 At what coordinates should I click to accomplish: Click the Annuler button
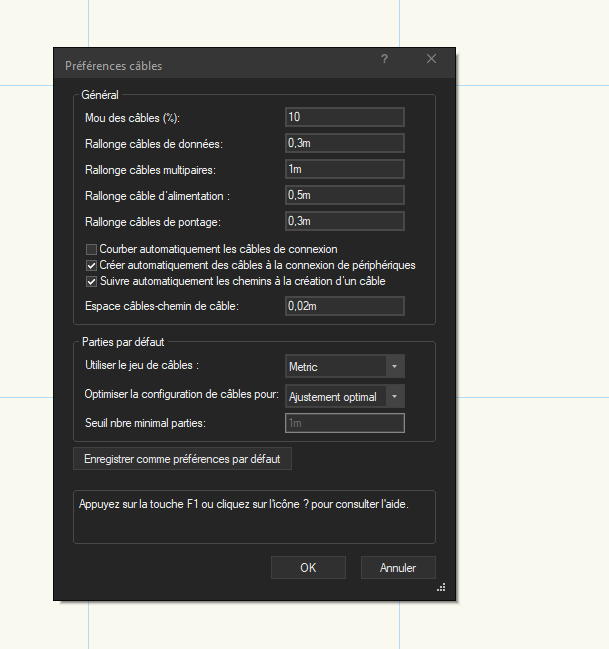tap(397, 567)
